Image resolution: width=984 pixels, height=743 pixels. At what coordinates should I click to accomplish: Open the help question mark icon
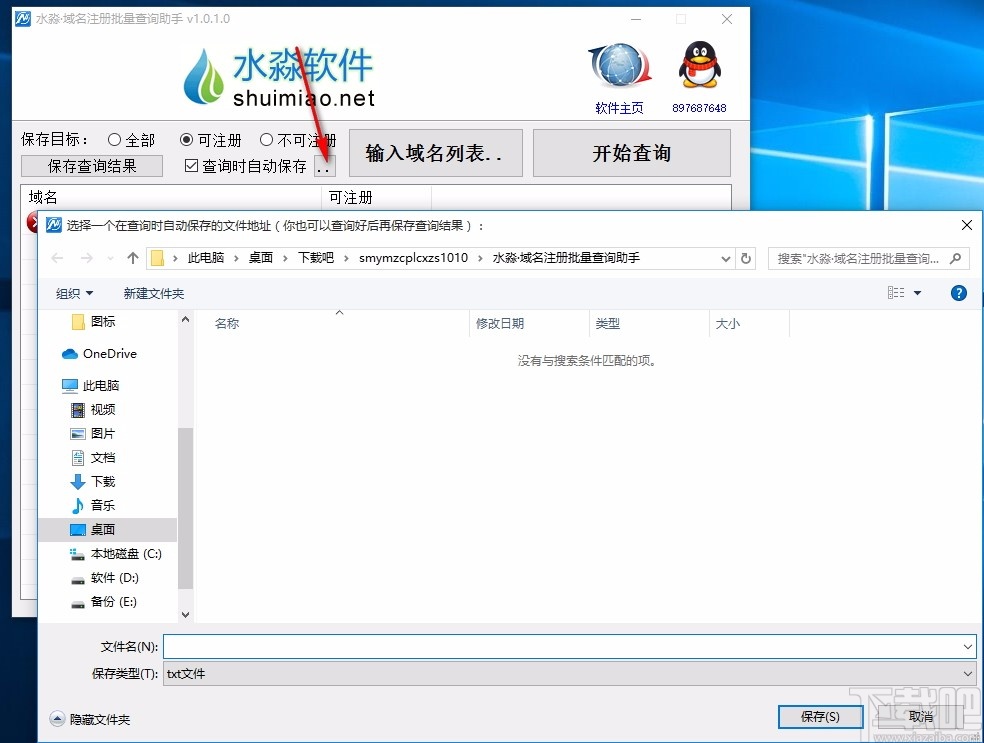click(958, 292)
